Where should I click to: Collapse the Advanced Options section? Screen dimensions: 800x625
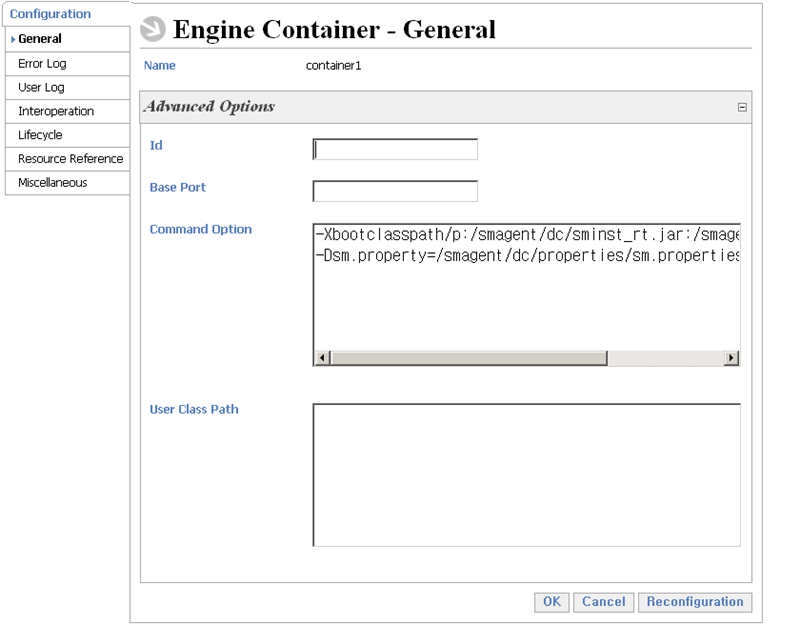[742, 107]
